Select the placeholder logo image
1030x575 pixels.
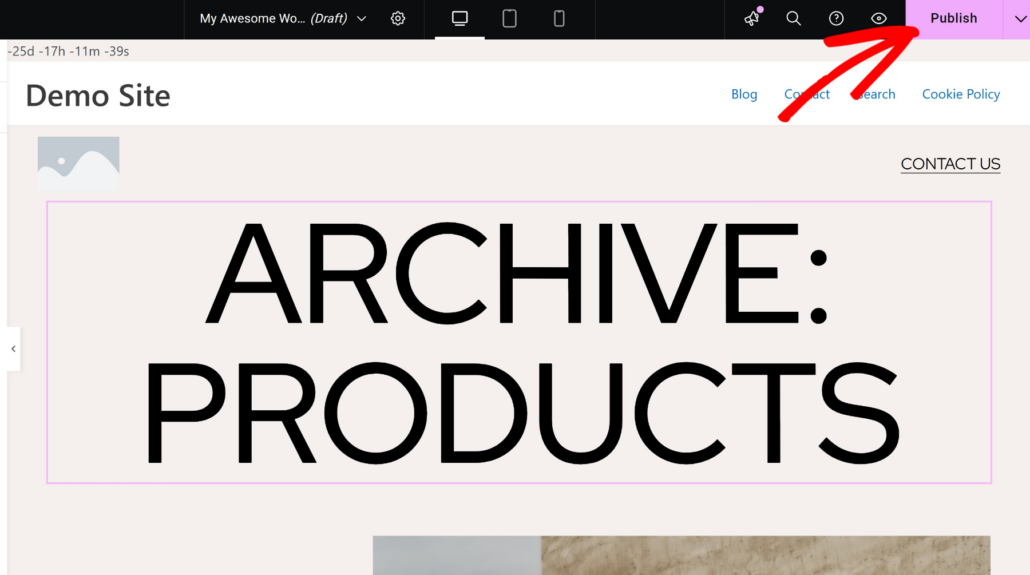[x=78, y=163]
